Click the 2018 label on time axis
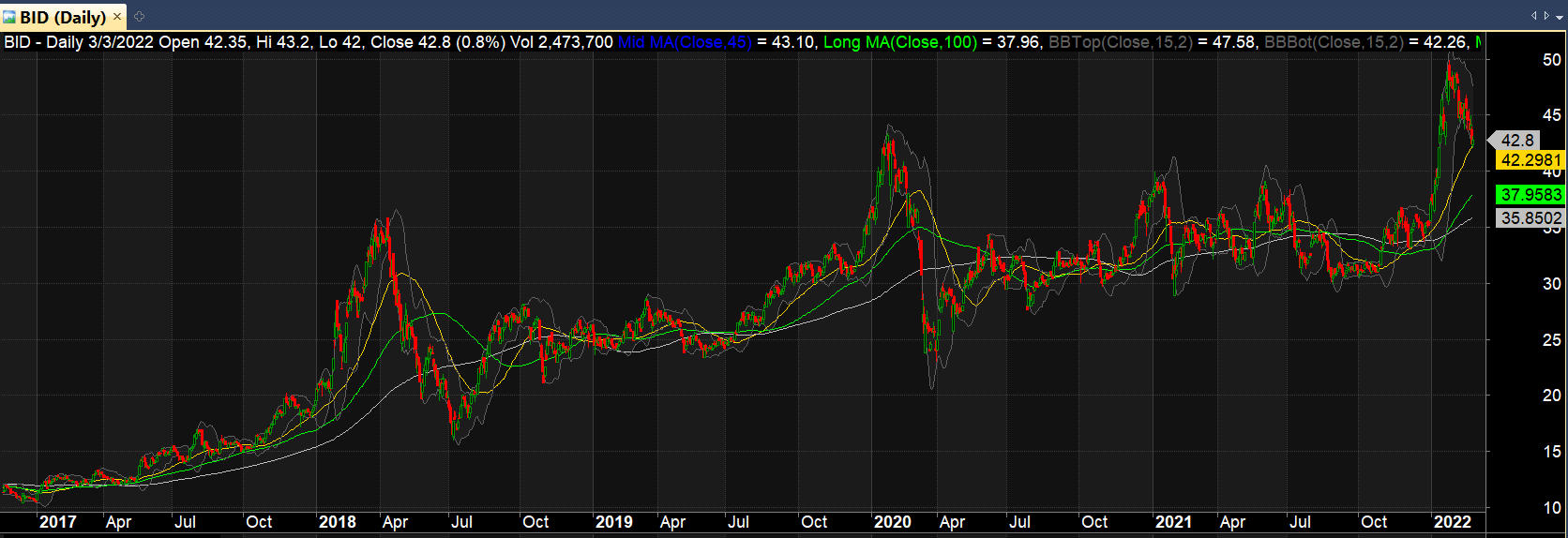Viewport: 1568px width, 538px height. coord(337,522)
